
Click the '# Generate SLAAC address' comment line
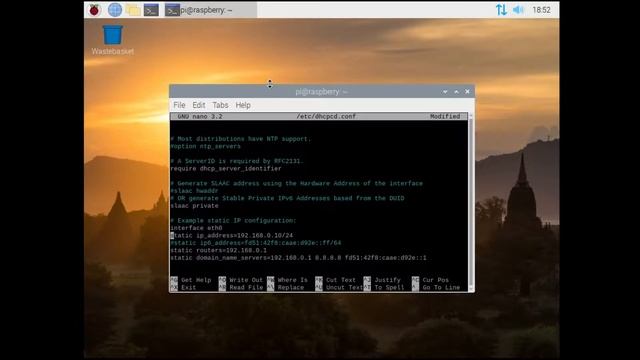tap(296, 183)
